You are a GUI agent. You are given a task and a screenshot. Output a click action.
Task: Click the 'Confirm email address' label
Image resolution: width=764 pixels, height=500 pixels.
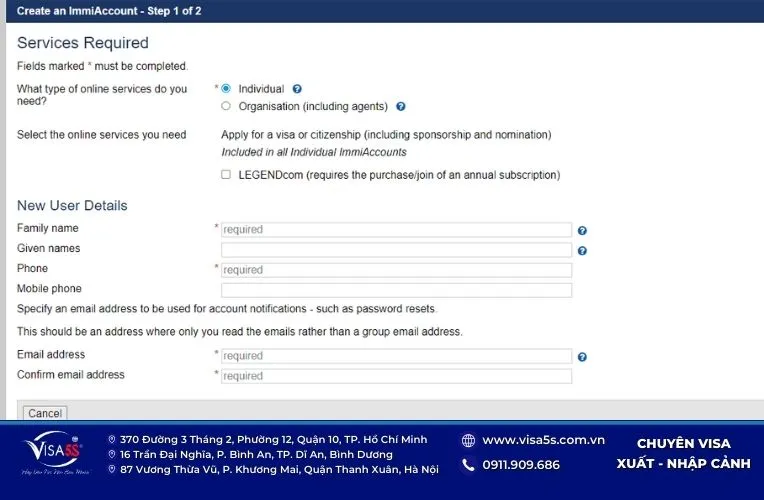click(x=71, y=374)
